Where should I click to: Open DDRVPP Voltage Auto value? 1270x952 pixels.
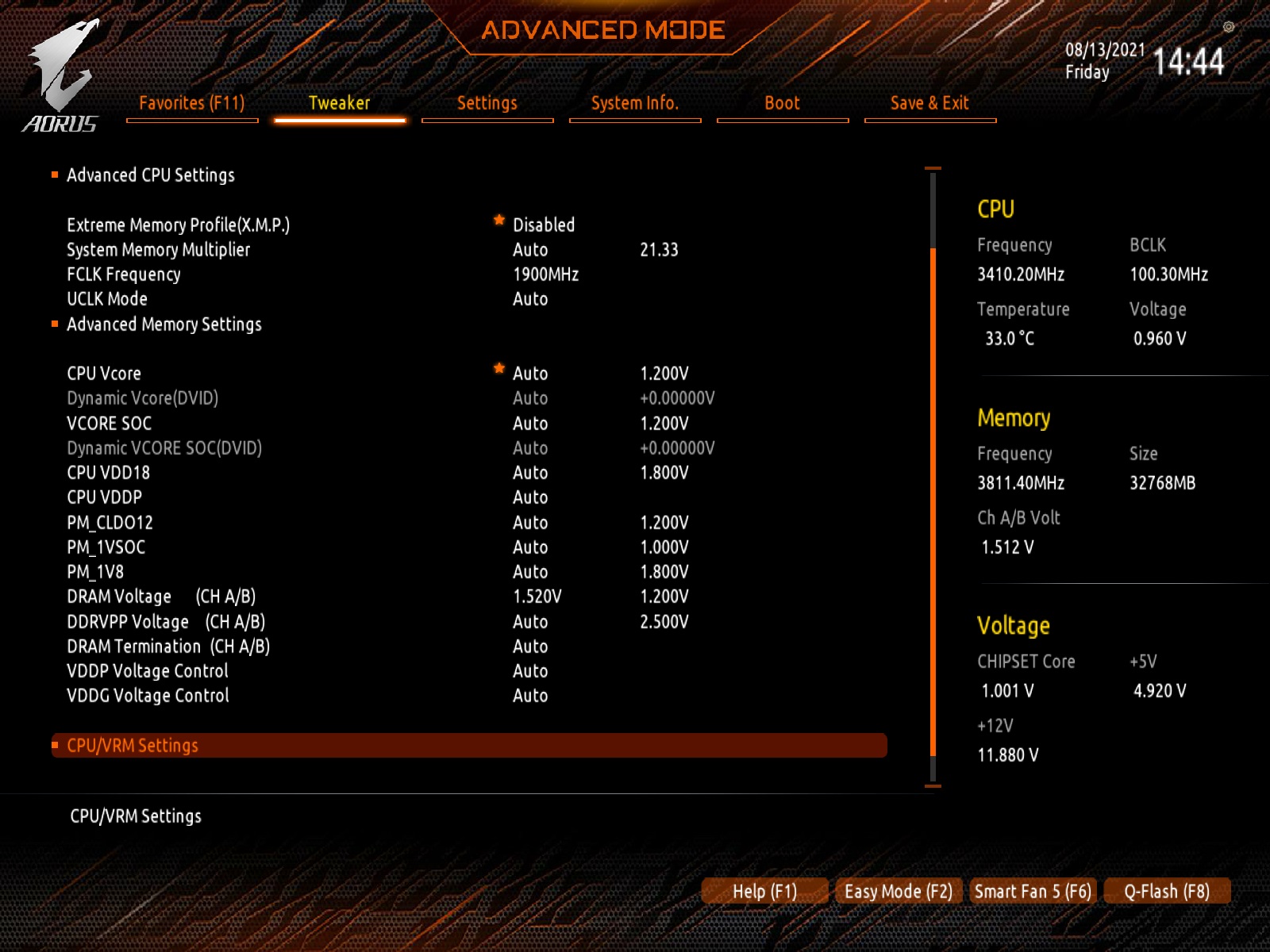(x=530, y=621)
